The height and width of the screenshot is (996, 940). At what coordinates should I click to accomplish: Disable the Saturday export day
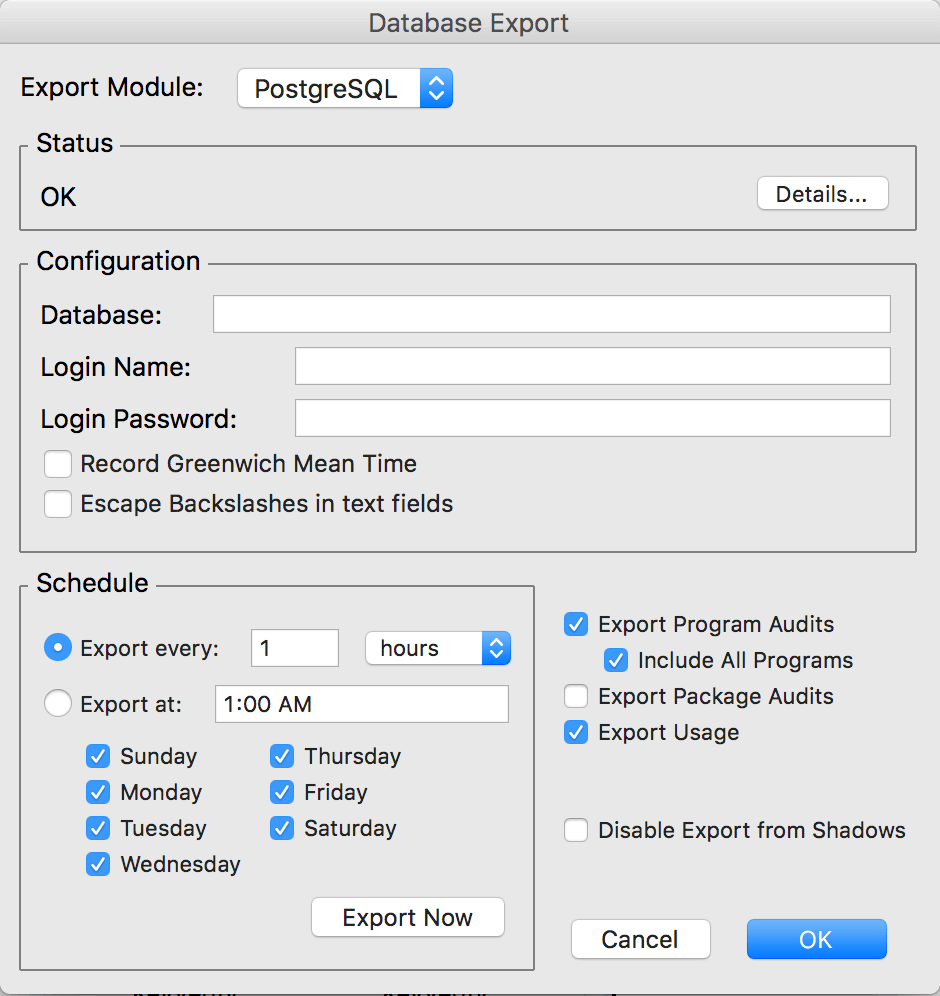point(282,828)
